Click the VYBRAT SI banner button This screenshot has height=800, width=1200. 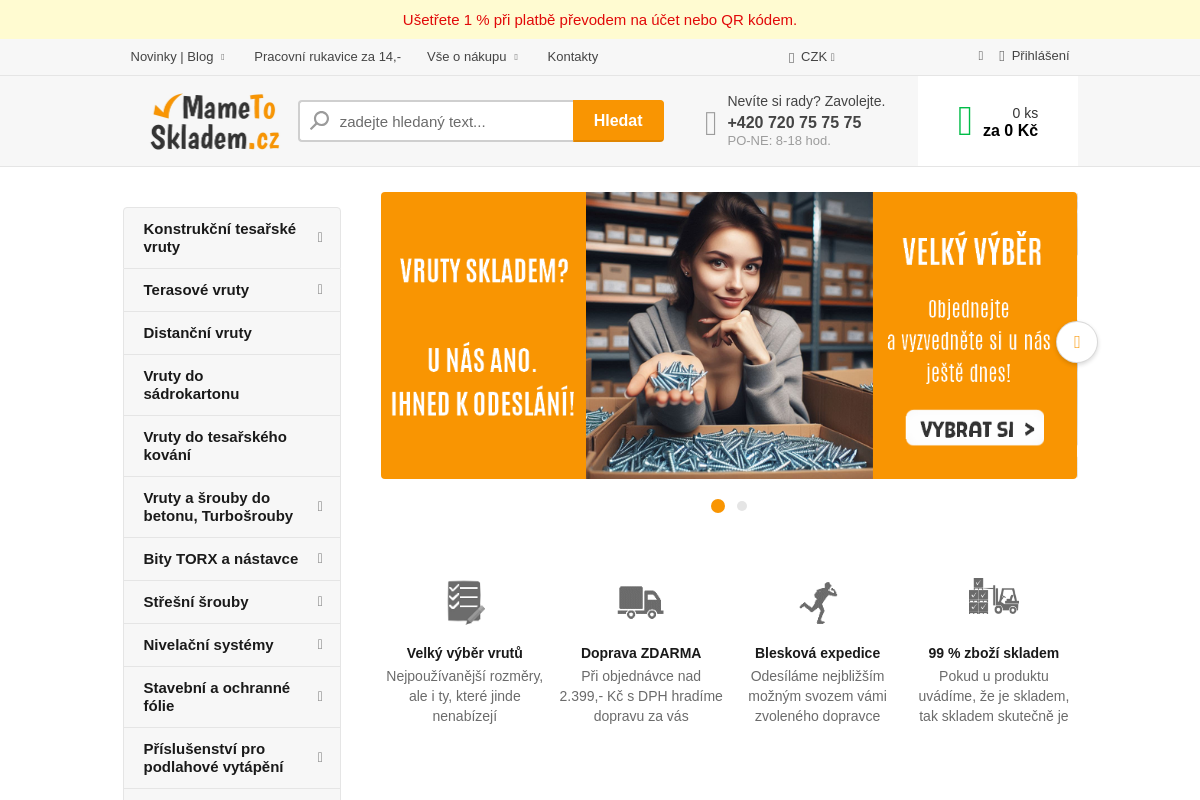[975, 428]
